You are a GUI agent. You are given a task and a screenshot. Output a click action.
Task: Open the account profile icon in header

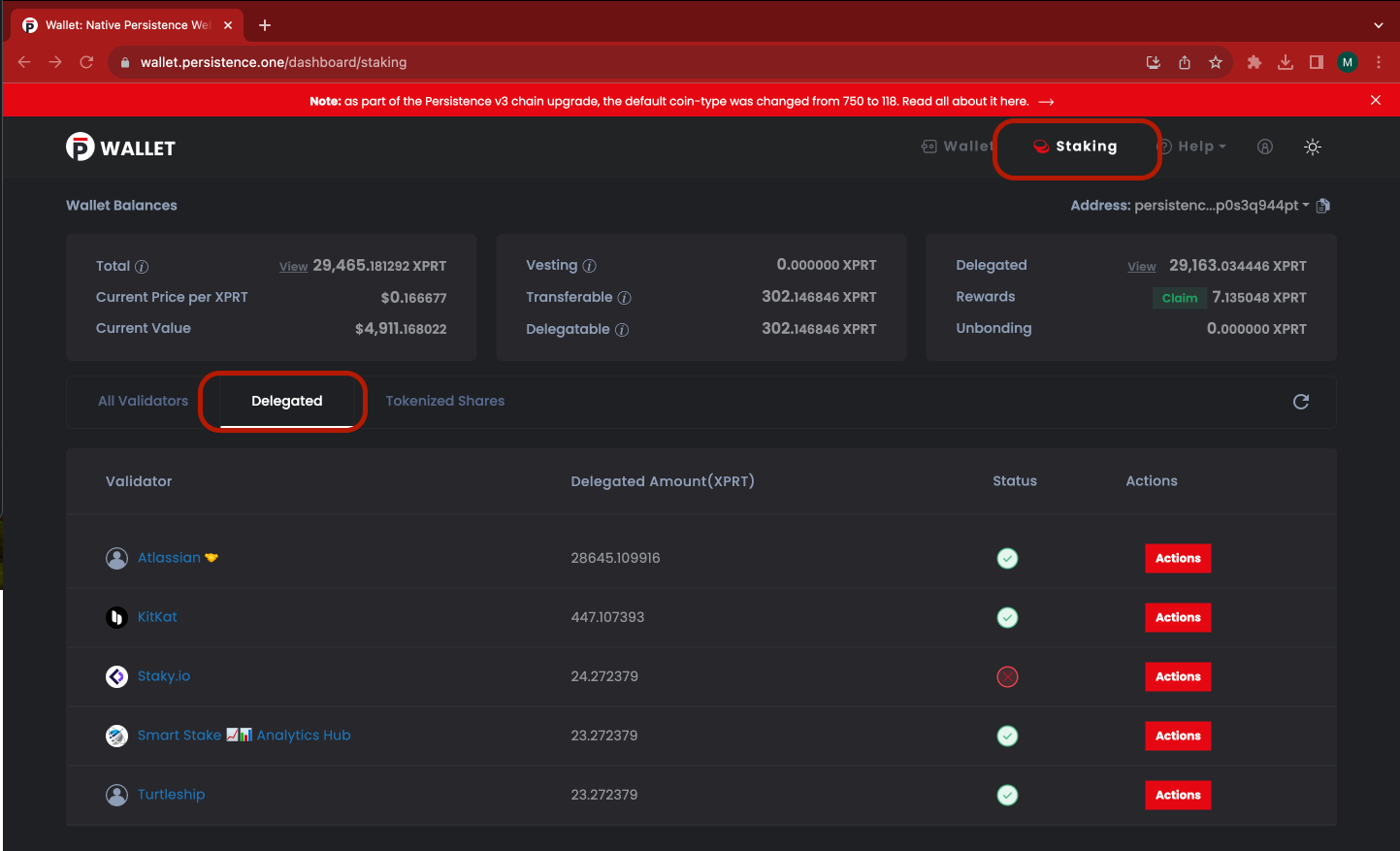click(x=1265, y=147)
